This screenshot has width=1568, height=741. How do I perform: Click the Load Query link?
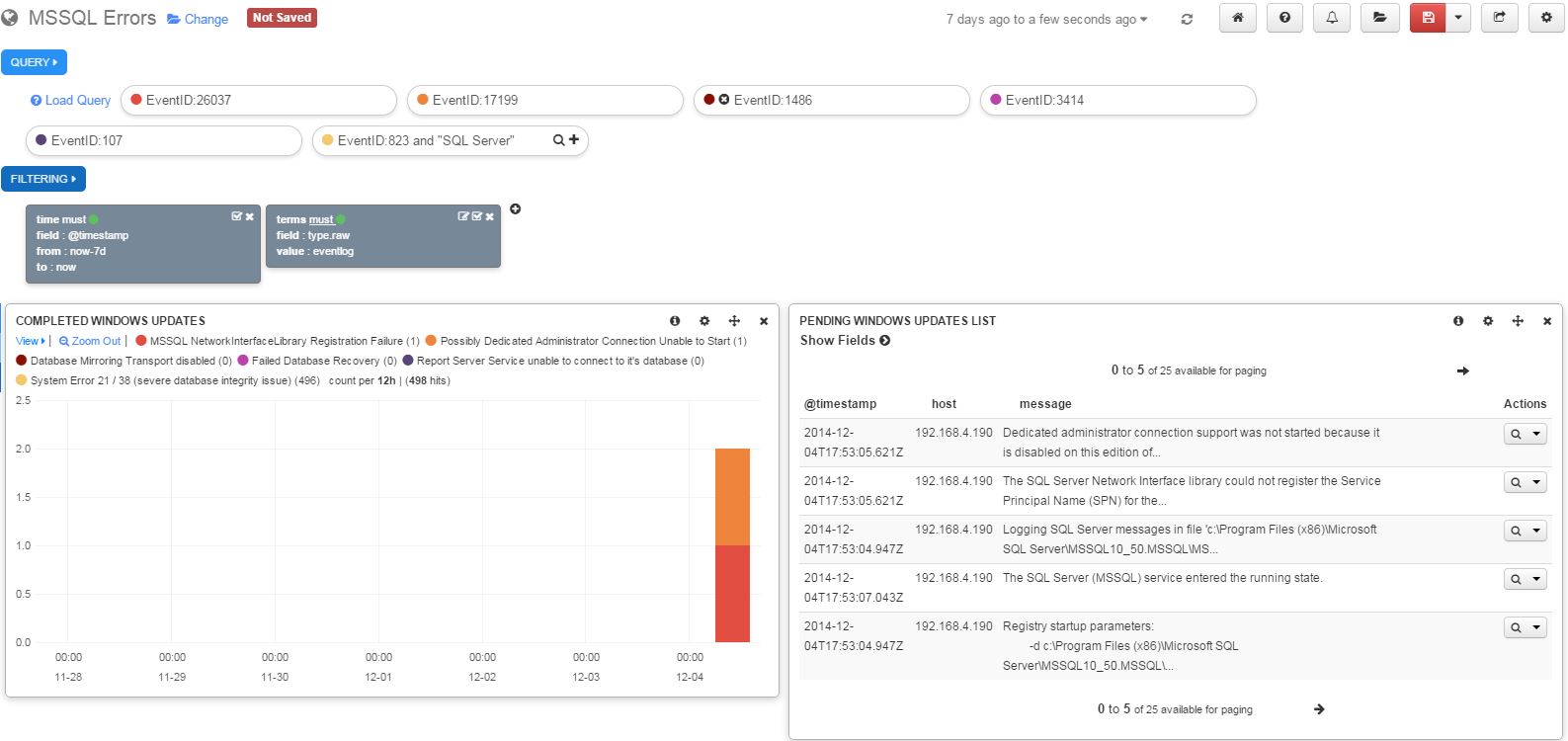pos(70,100)
